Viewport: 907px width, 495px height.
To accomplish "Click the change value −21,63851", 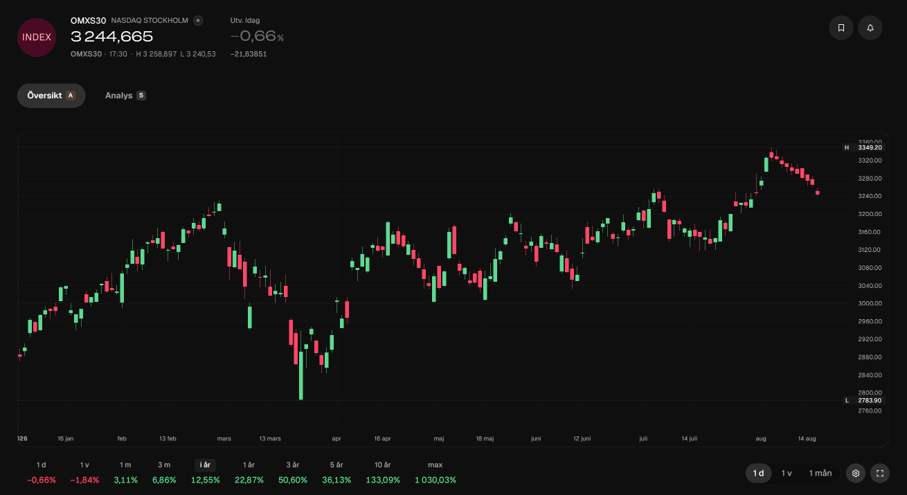I will click(x=248, y=54).
